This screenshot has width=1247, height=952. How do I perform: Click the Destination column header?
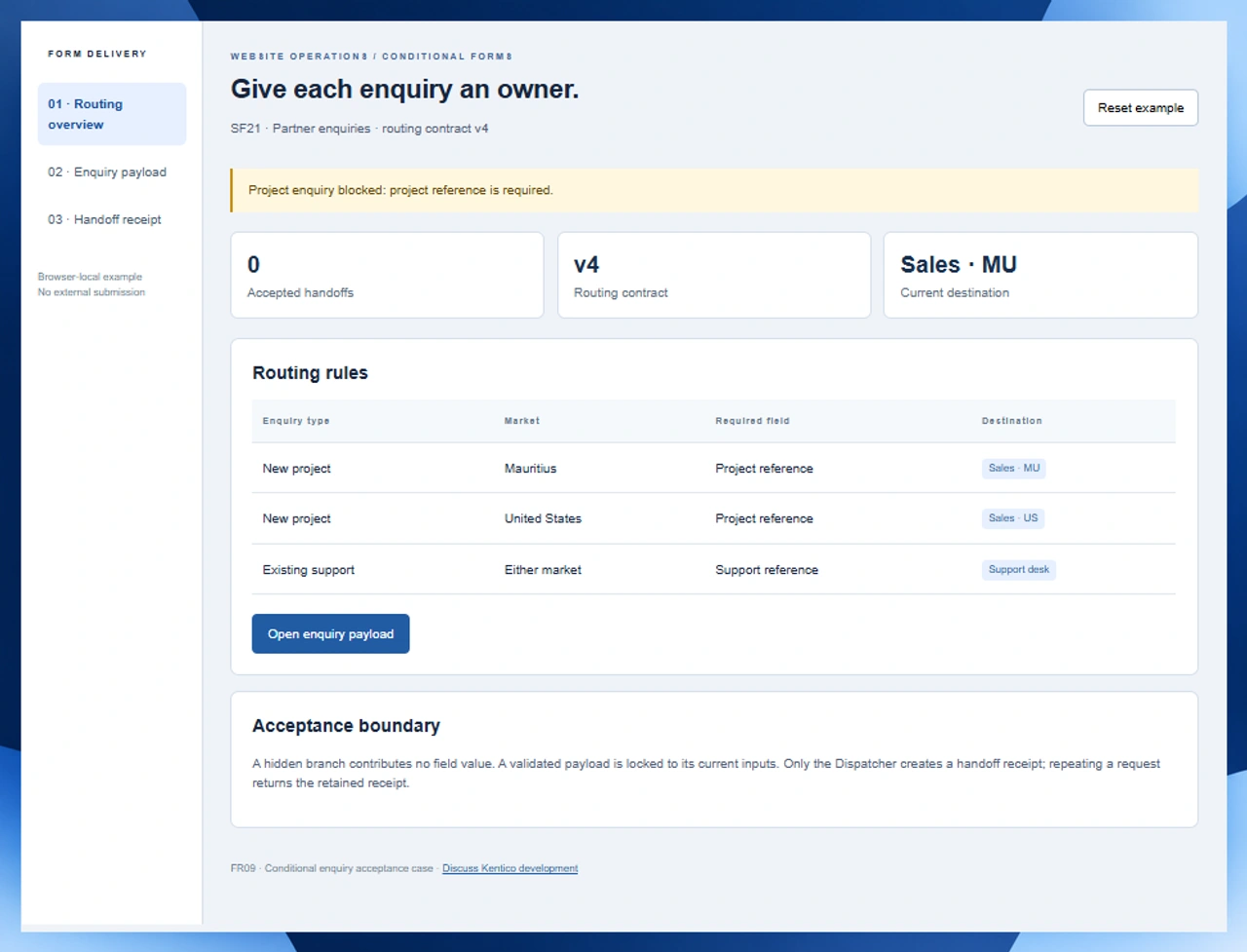tap(1011, 421)
